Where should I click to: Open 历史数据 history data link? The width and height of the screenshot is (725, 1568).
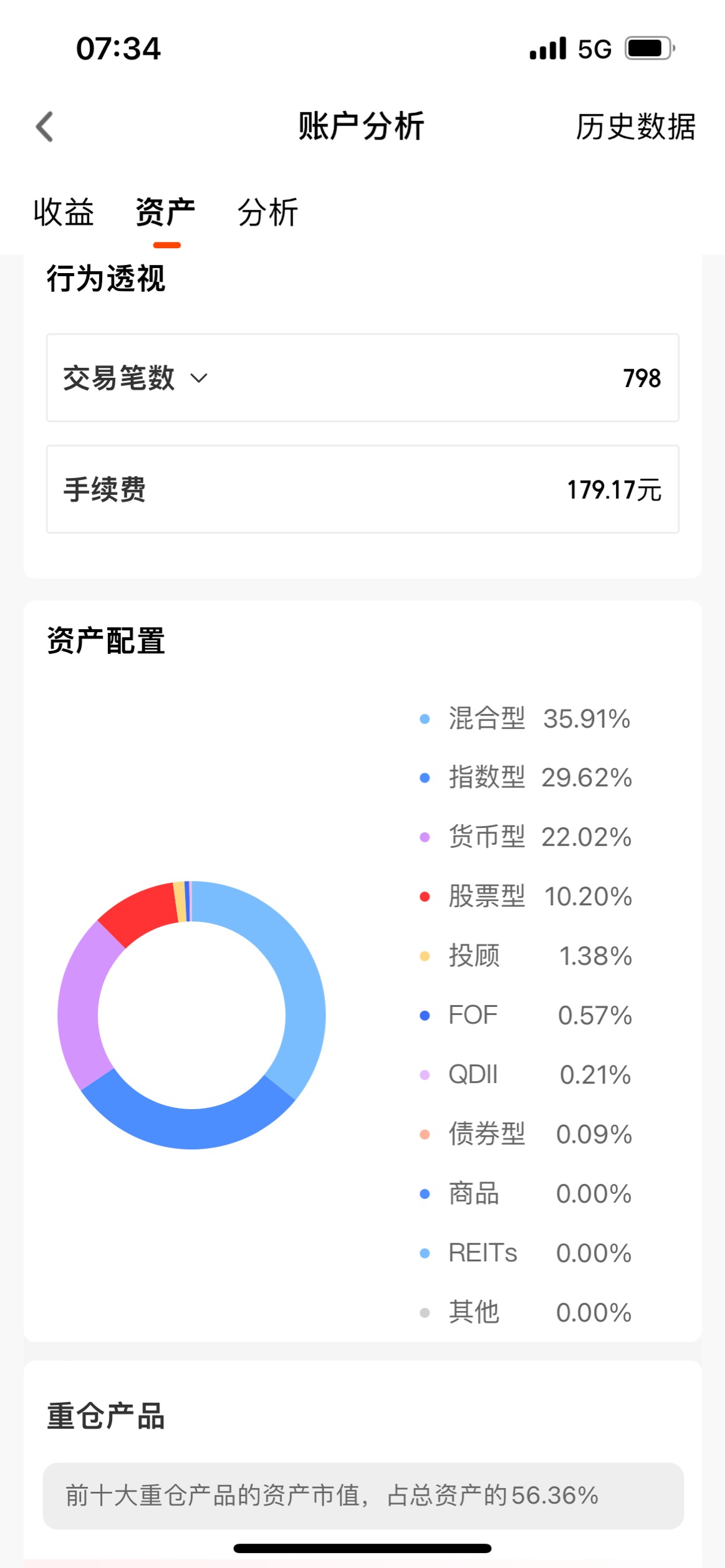[635, 127]
